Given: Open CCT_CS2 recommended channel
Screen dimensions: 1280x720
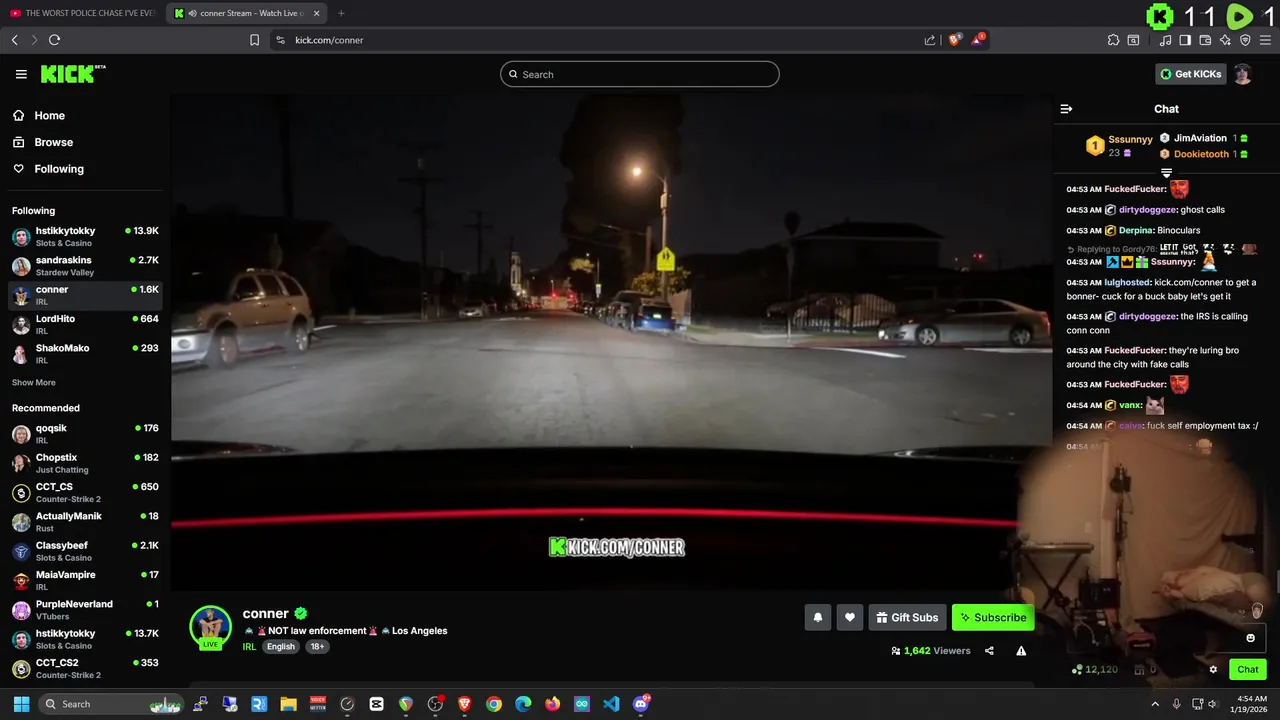Looking at the screenshot, I should (x=85, y=668).
